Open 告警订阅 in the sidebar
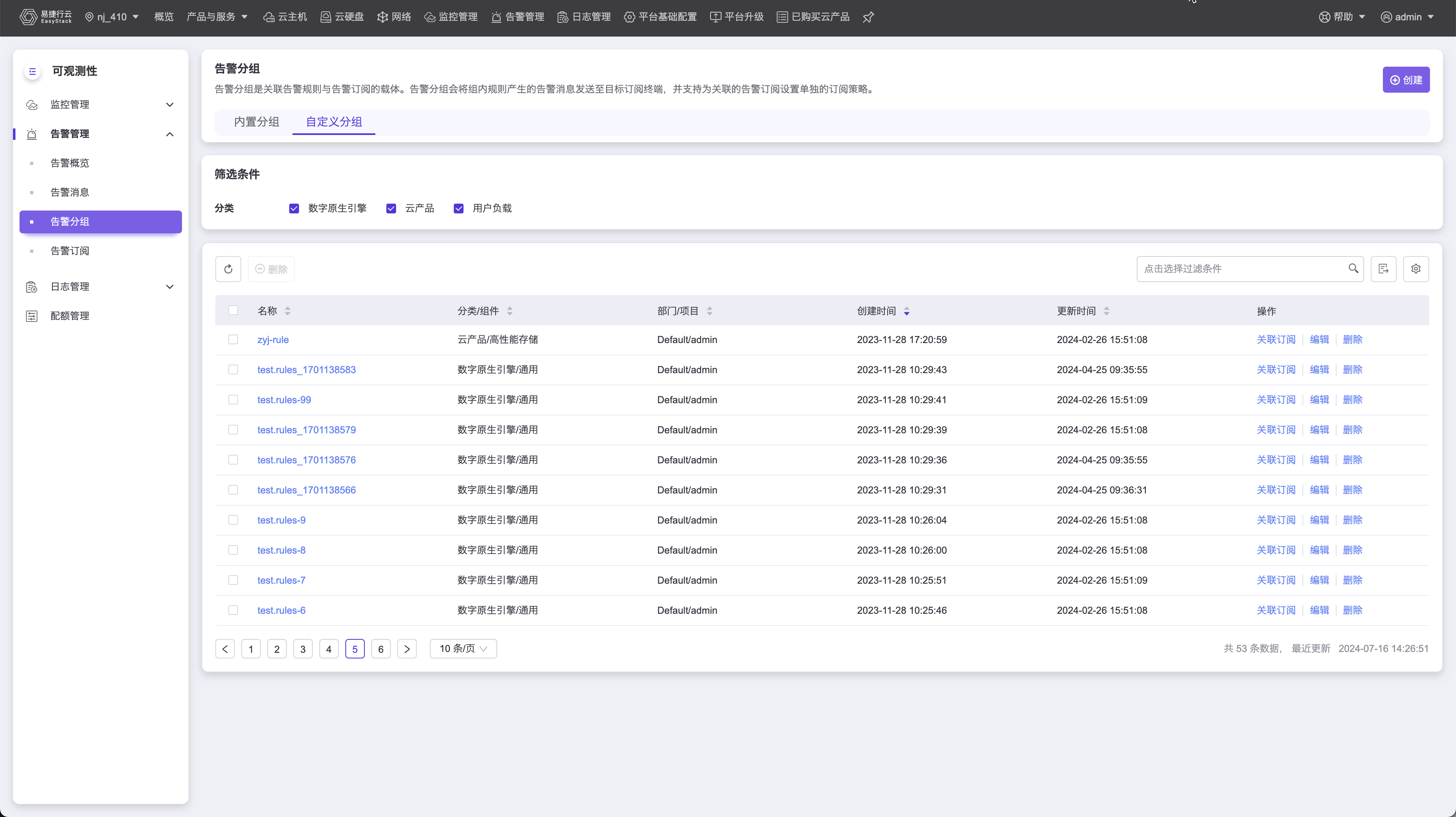The image size is (1456, 817). tap(70, 251)
